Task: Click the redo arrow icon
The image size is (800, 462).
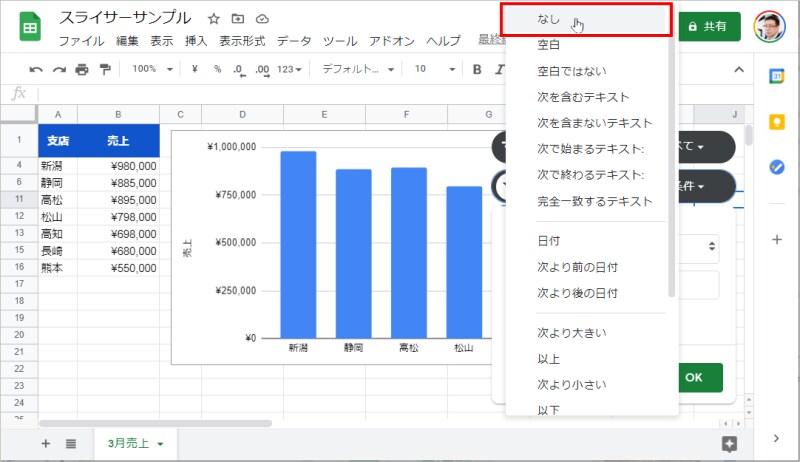Action: pyautogui.click(x=59, y=69)
